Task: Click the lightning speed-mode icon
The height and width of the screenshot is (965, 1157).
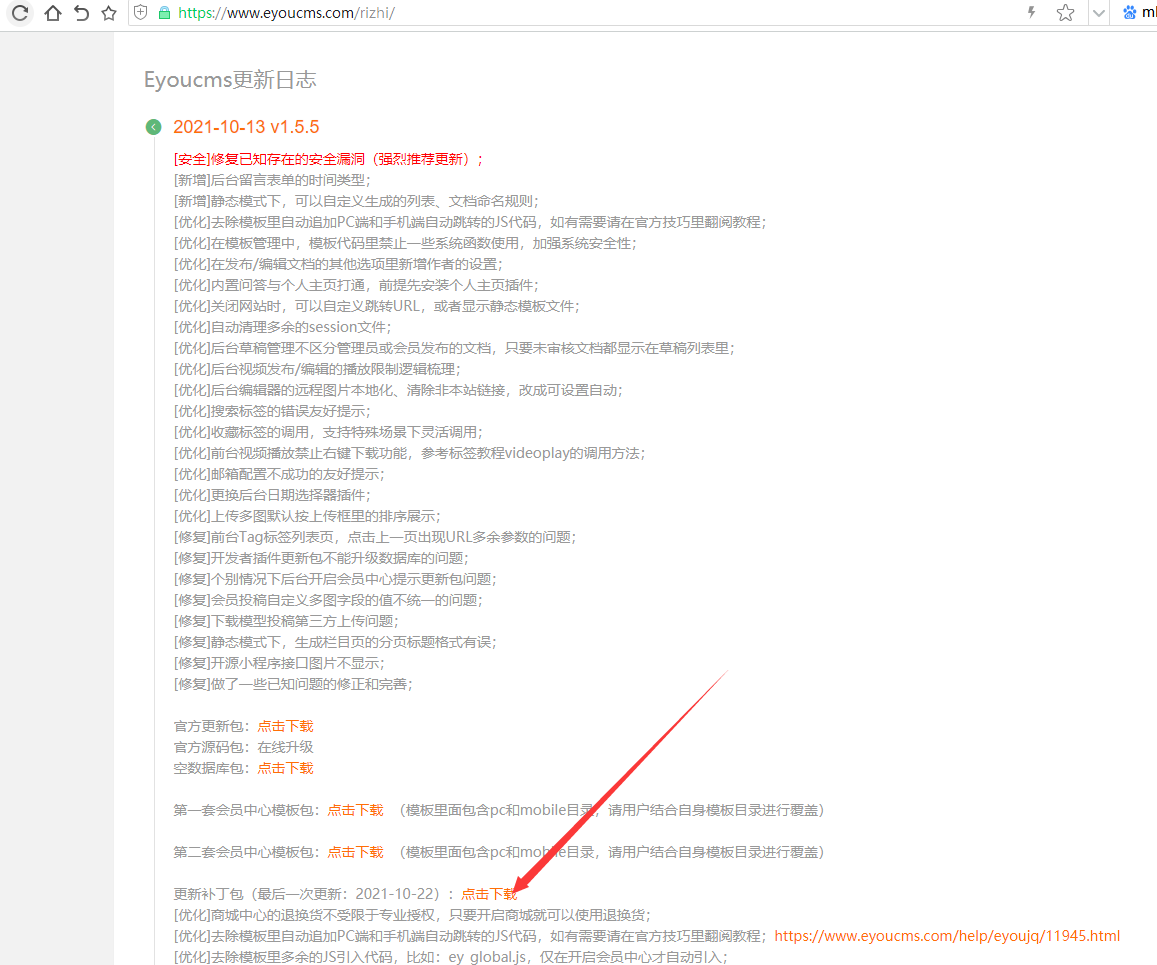Action: 1032,12
